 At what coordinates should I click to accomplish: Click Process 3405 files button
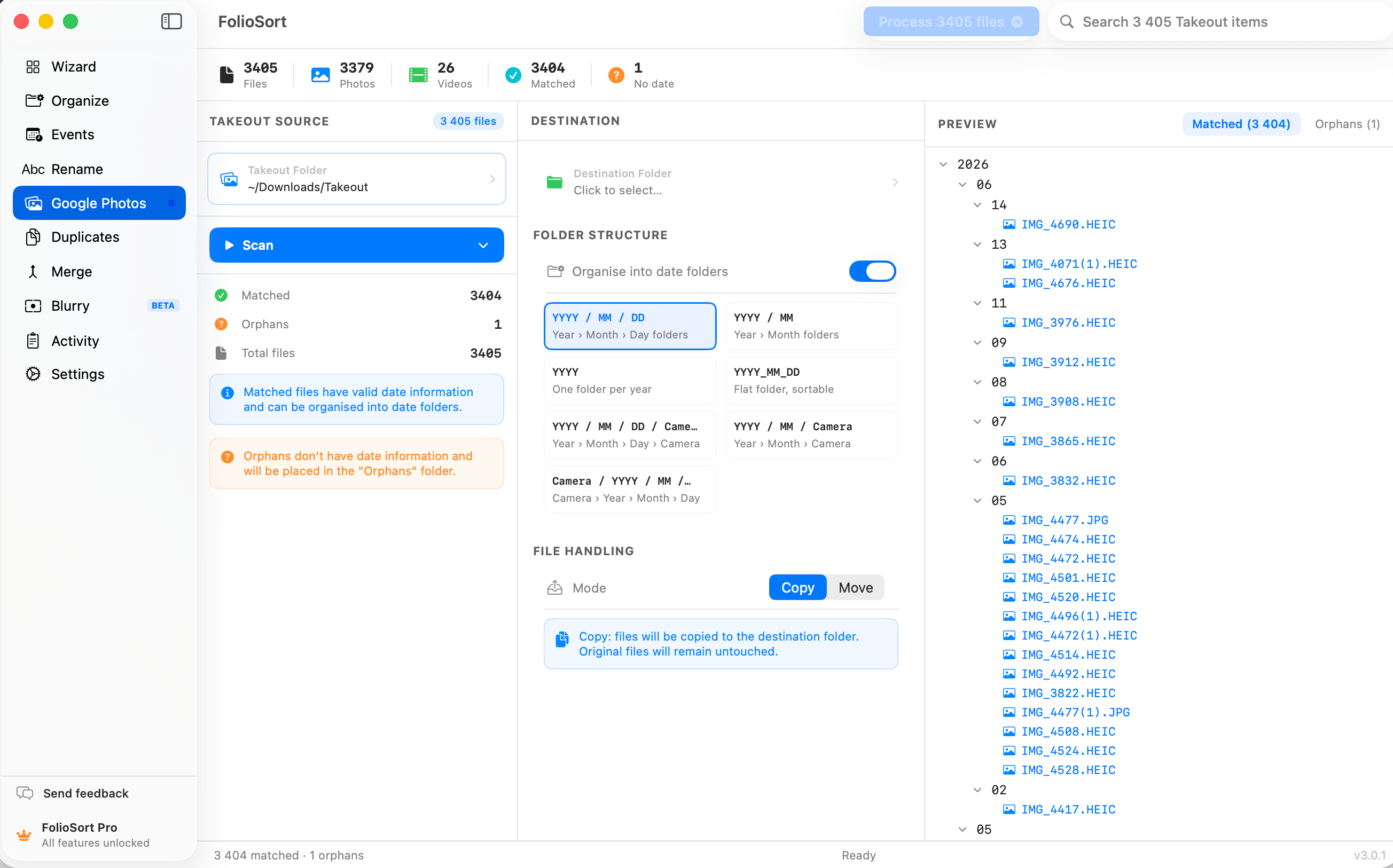(x=951, y=22)
